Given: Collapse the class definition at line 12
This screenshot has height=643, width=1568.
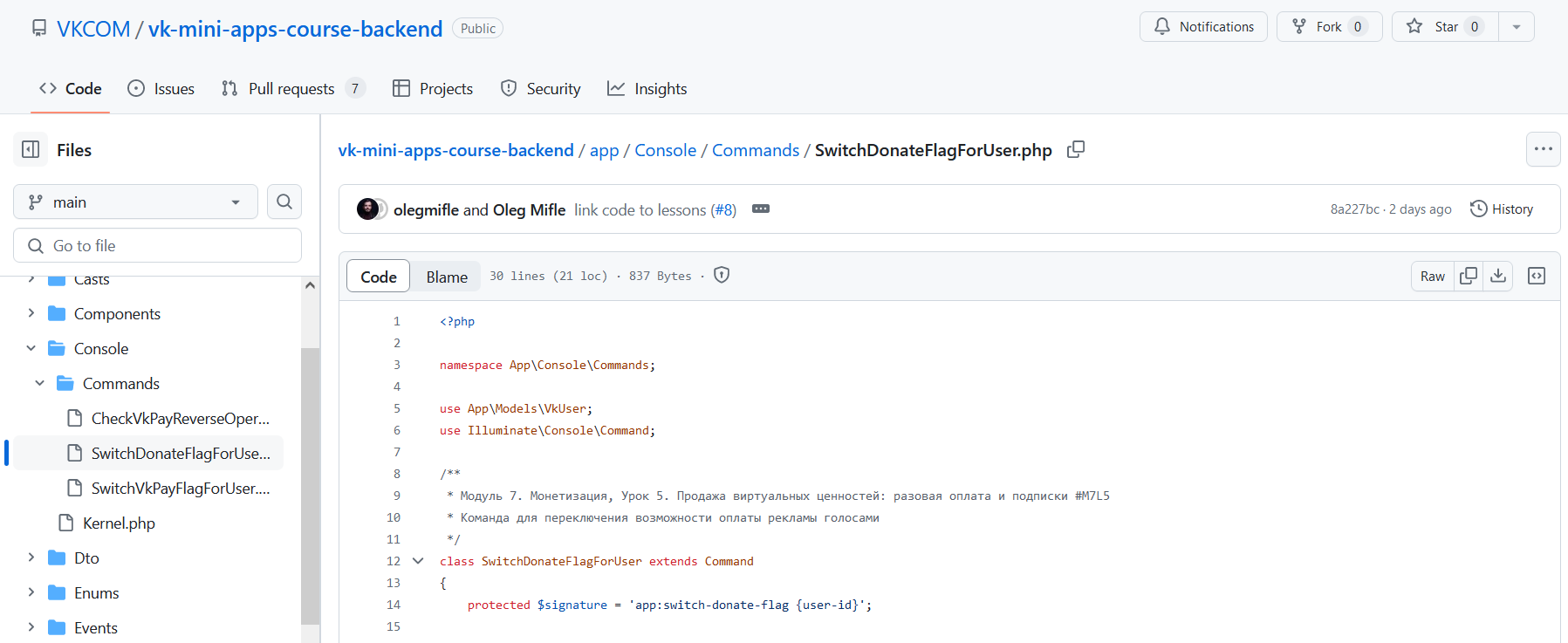Looking at the screenshot, I should 418,561.
